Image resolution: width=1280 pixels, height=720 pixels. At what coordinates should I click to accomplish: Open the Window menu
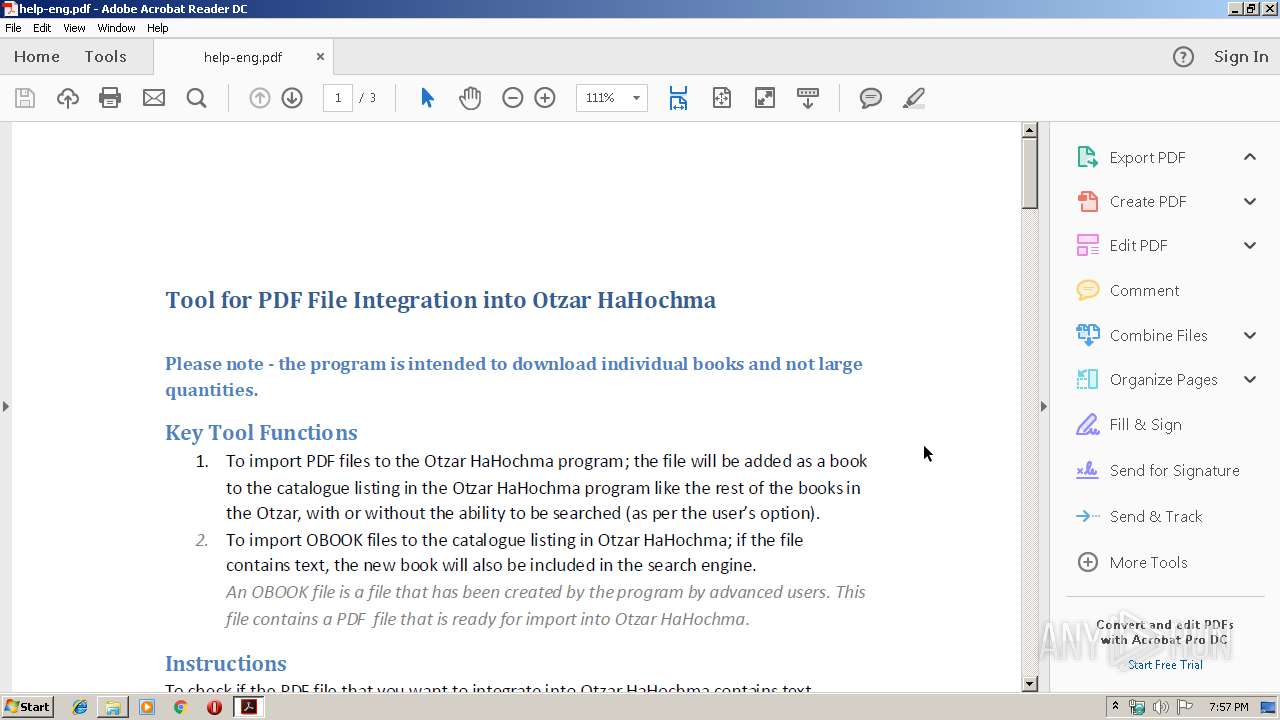click(x=116, y=28)
